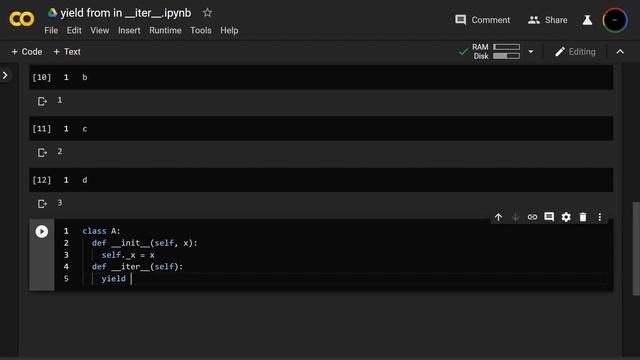640x360 pixels.
Task: Click in code cell containing 'c'
Action: (x=321, y=129)
